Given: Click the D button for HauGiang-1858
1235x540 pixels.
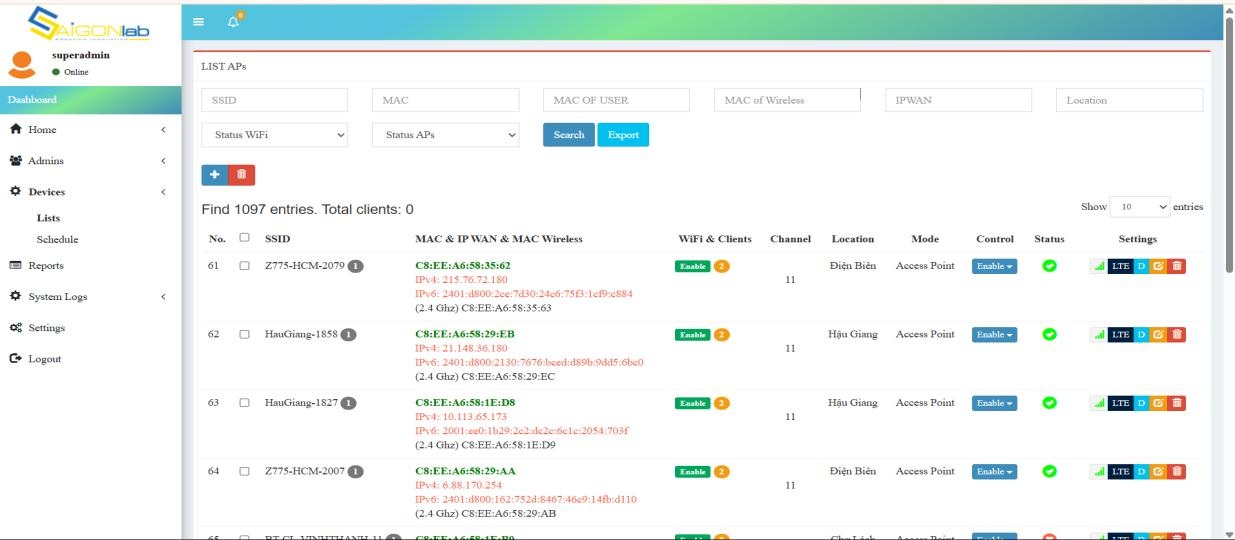Looking at the screenshot, I should tap(1141, 334).
